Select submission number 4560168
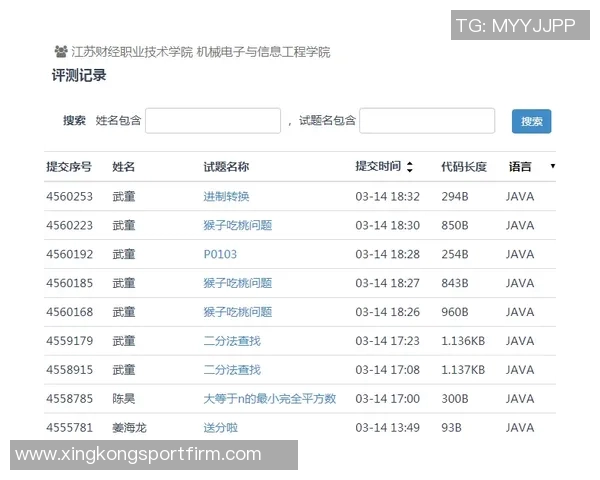The image size is (600, 480). pyautogui.click(x=70, y=312)
